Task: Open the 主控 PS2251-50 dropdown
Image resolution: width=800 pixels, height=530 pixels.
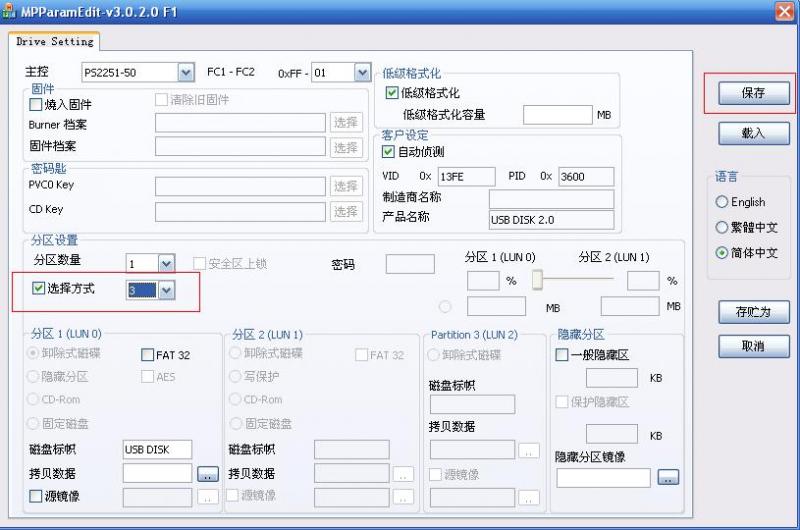Action: (185, 72)
